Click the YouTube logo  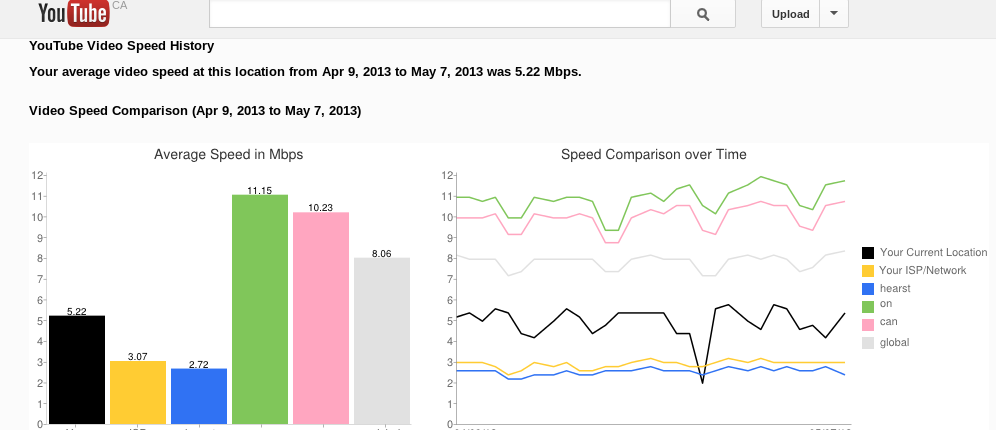click(x=74, y=13)
